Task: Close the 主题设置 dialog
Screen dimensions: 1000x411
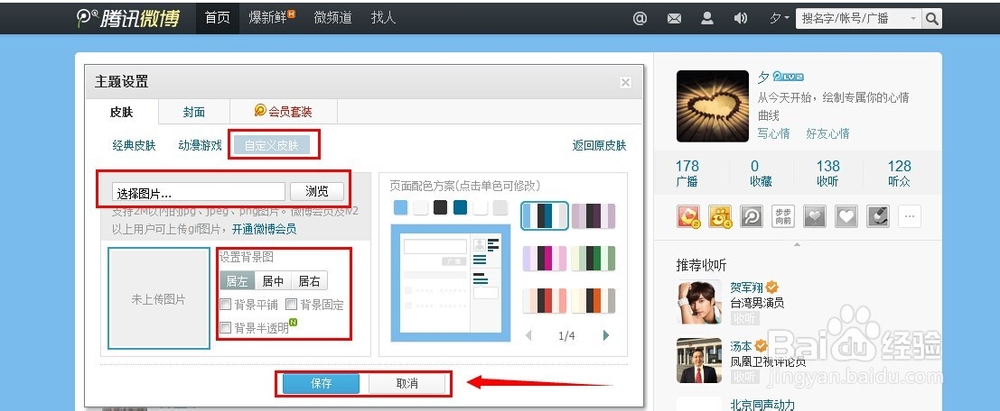Action: click(x=626, y=82)
